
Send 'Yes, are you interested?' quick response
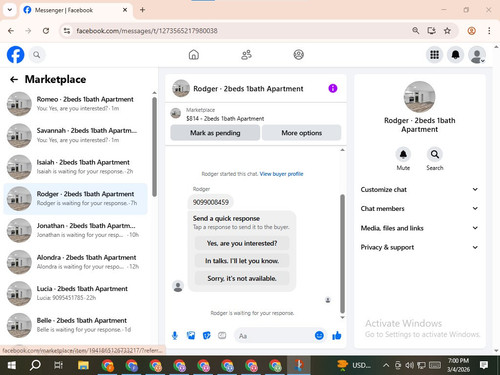coord(242,243)
